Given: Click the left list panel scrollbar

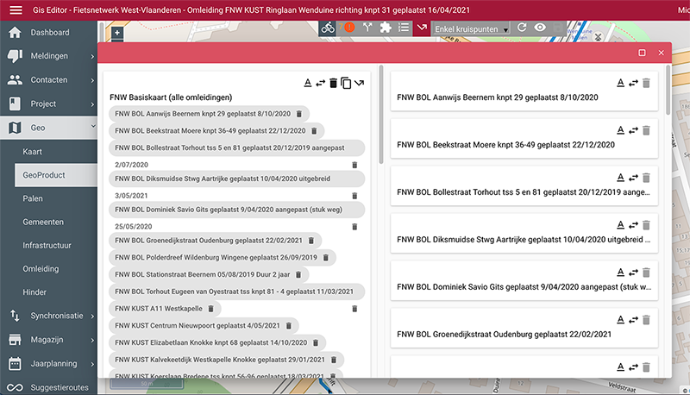Looking at the screenshot, I should (x=381, y=115).
